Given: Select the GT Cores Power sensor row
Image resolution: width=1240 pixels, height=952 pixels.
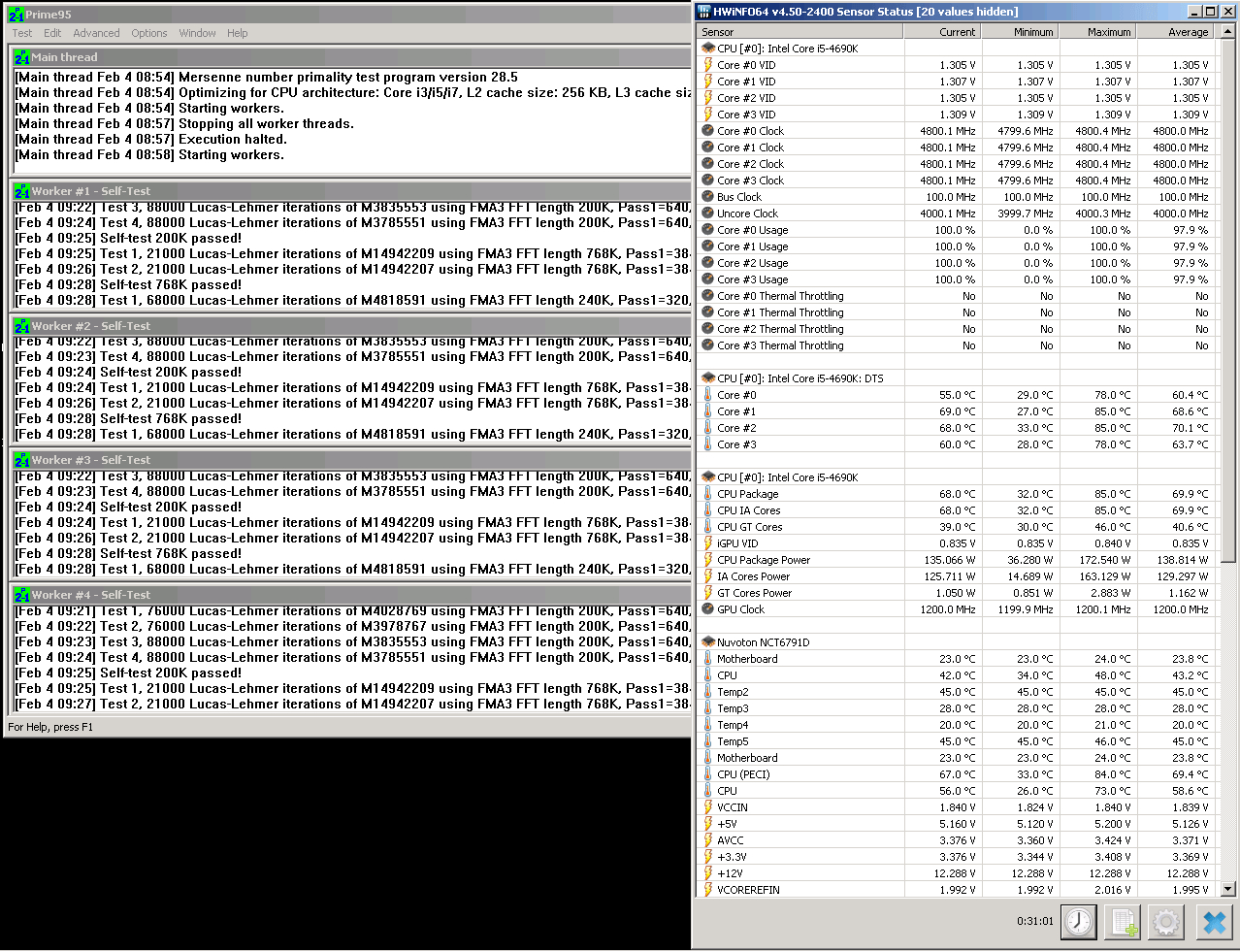Looking at the screenshot, I should [958, 593].
